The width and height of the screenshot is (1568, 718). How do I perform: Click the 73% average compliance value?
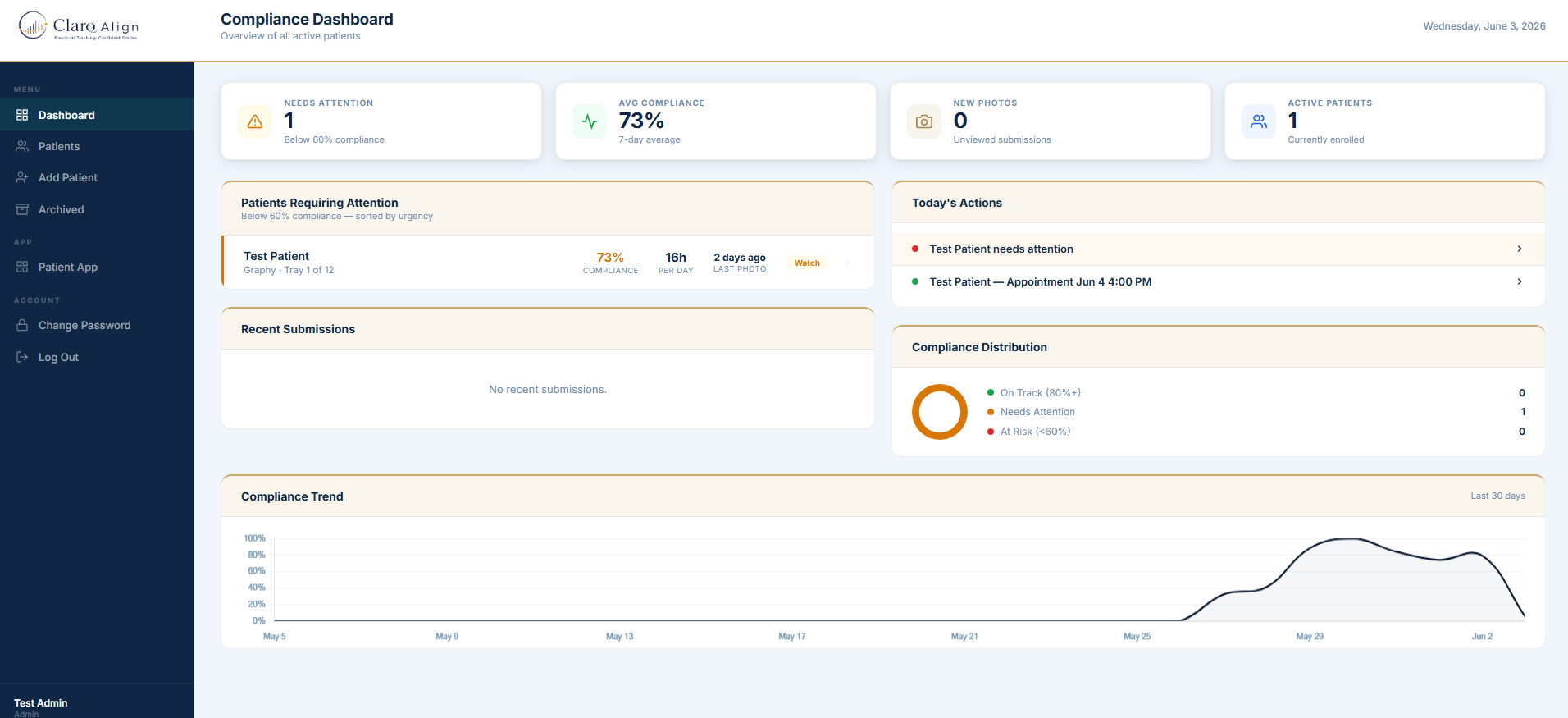(x=641, y=121)
